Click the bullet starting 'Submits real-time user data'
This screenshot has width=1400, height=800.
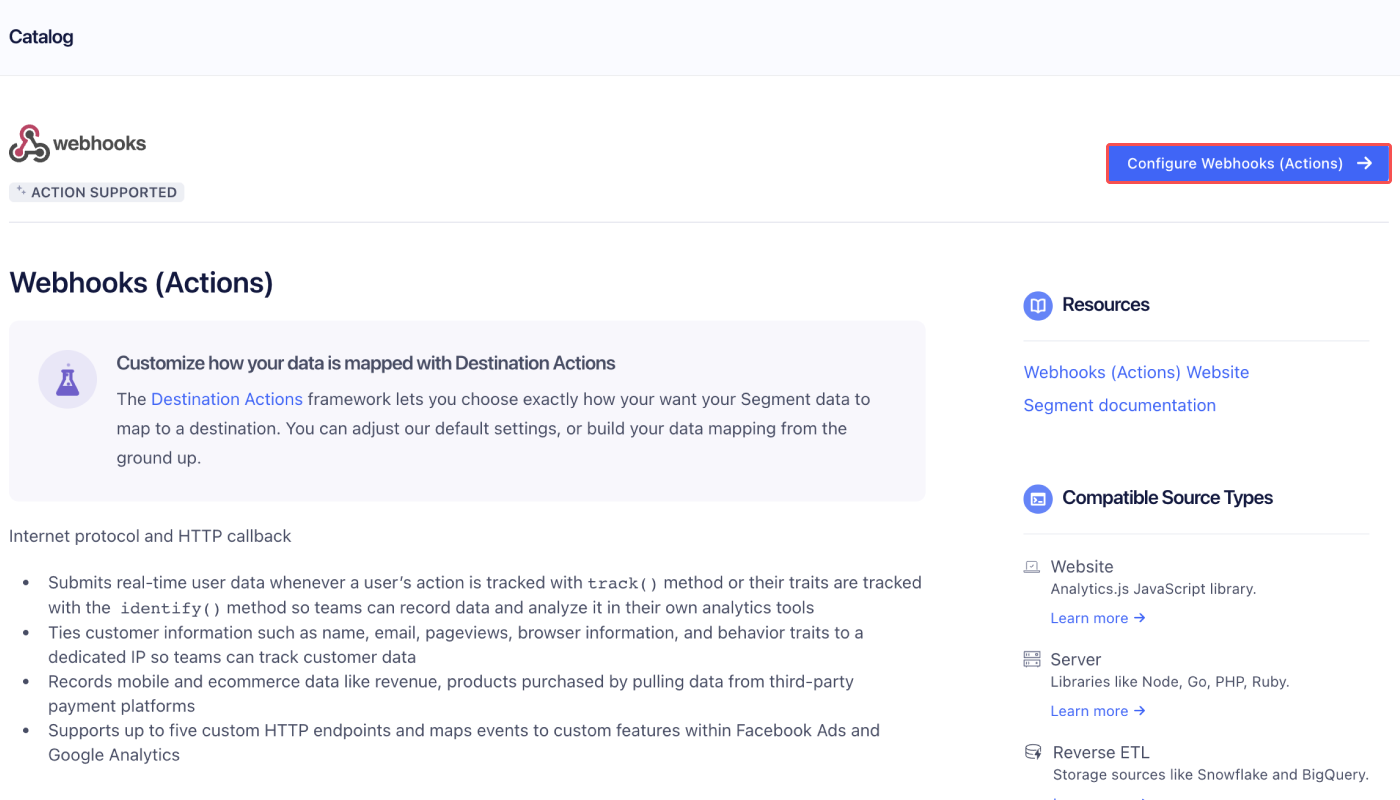(x=485, y=595)
